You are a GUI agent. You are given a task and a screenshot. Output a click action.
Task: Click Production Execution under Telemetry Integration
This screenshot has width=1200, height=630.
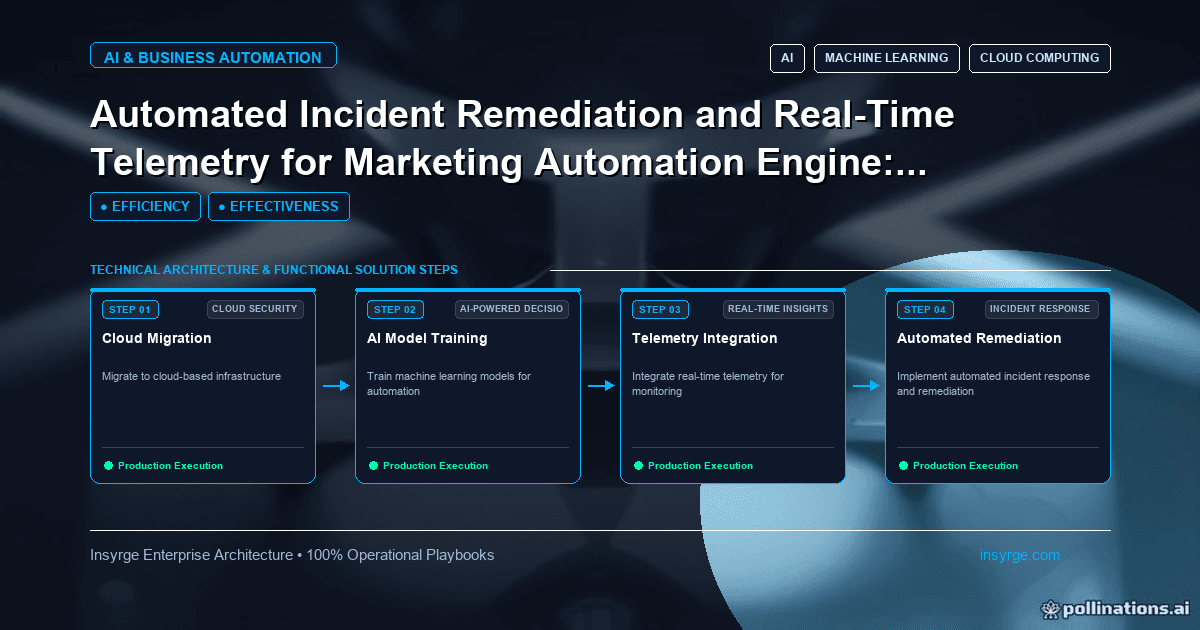pos(700,466)
